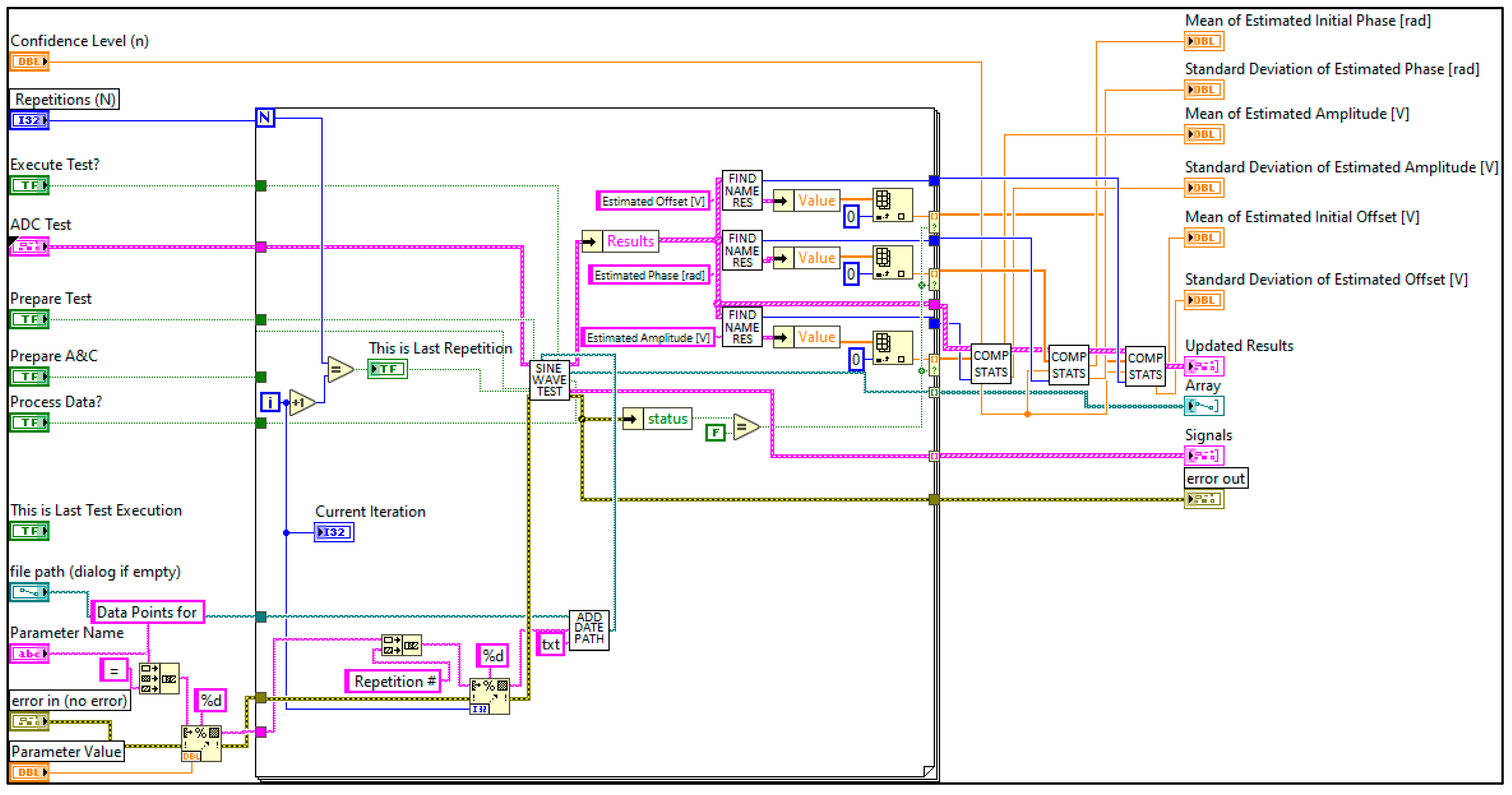Select the leftmost COMP STATS subVI
This screenshot has height=795, width=1512.
pyautogui.click(x=991, y=364)
